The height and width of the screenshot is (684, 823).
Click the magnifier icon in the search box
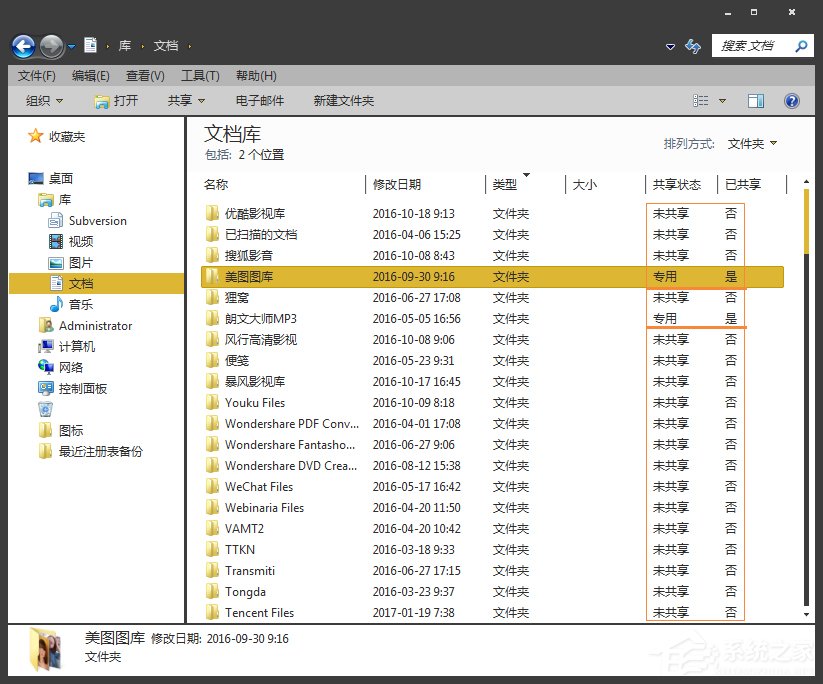pyautogui.click(x=798, y=45)
